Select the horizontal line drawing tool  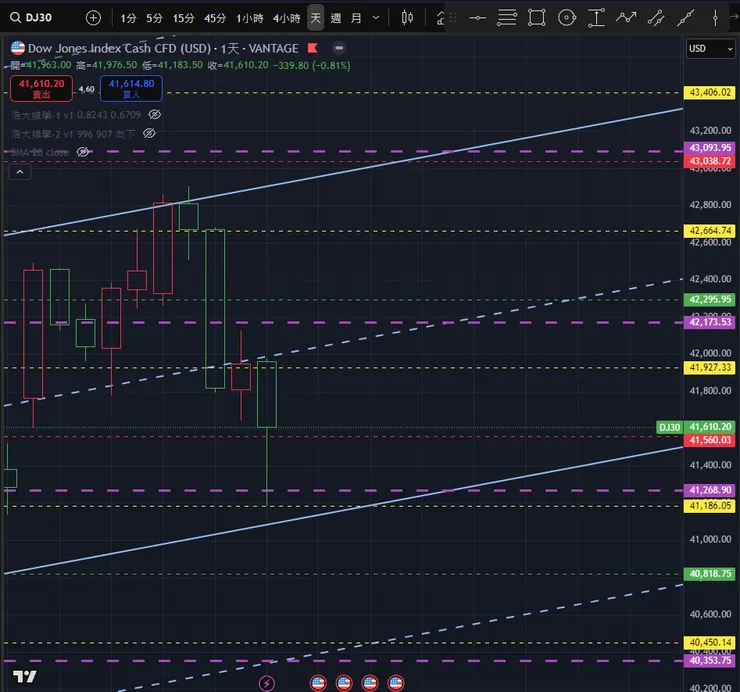pyautogui.click(x=477, y=18)
